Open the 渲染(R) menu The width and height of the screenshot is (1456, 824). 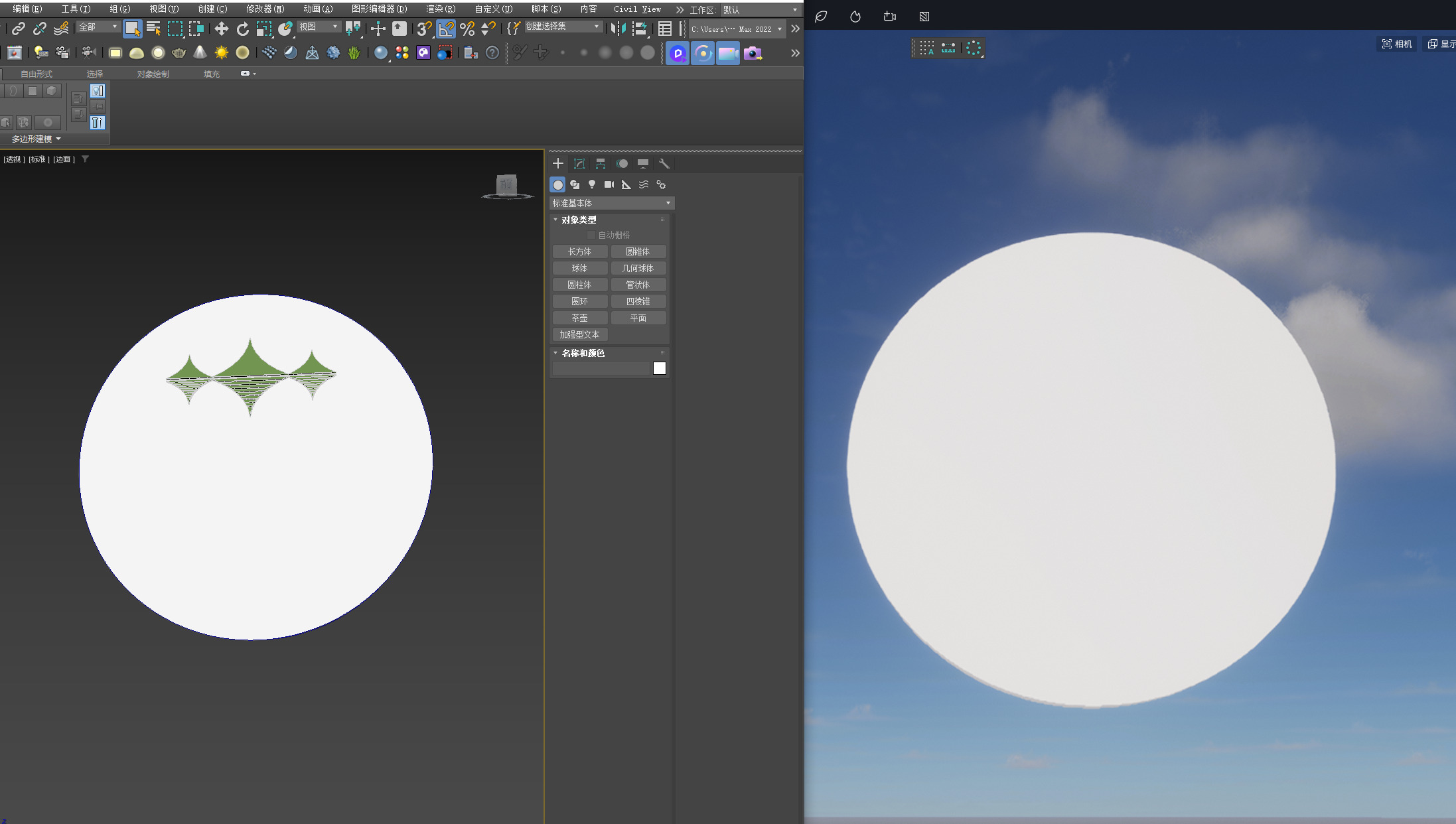pos(441,9)
